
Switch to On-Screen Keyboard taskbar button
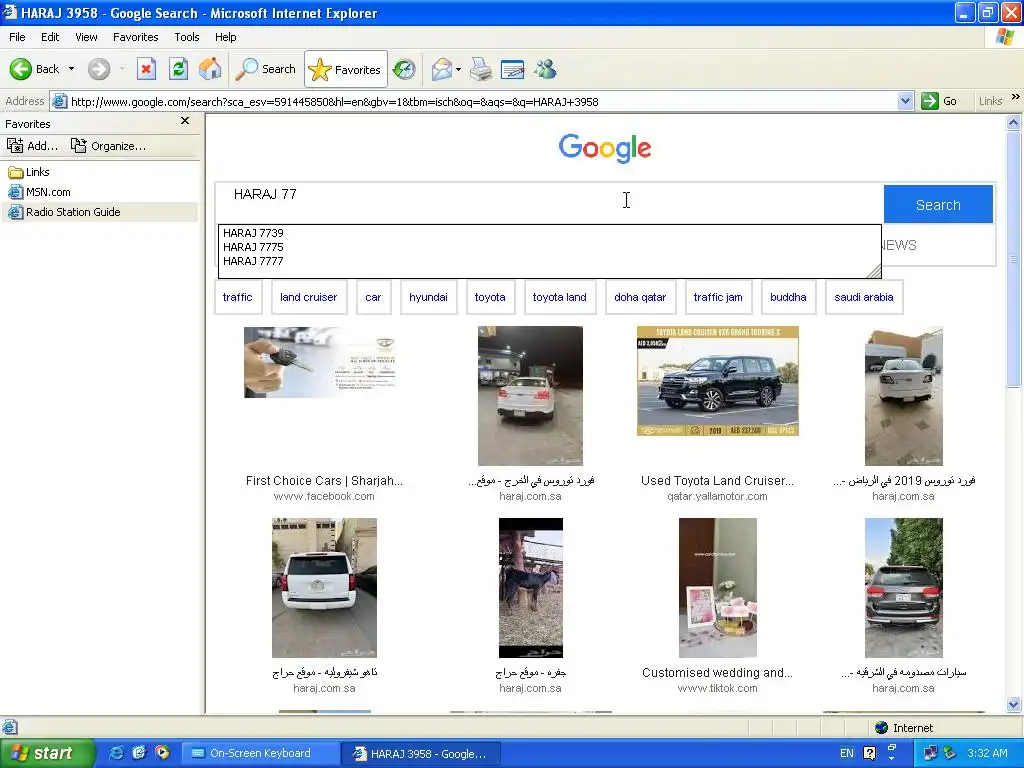pyautogui.click(x=259, y=753)
